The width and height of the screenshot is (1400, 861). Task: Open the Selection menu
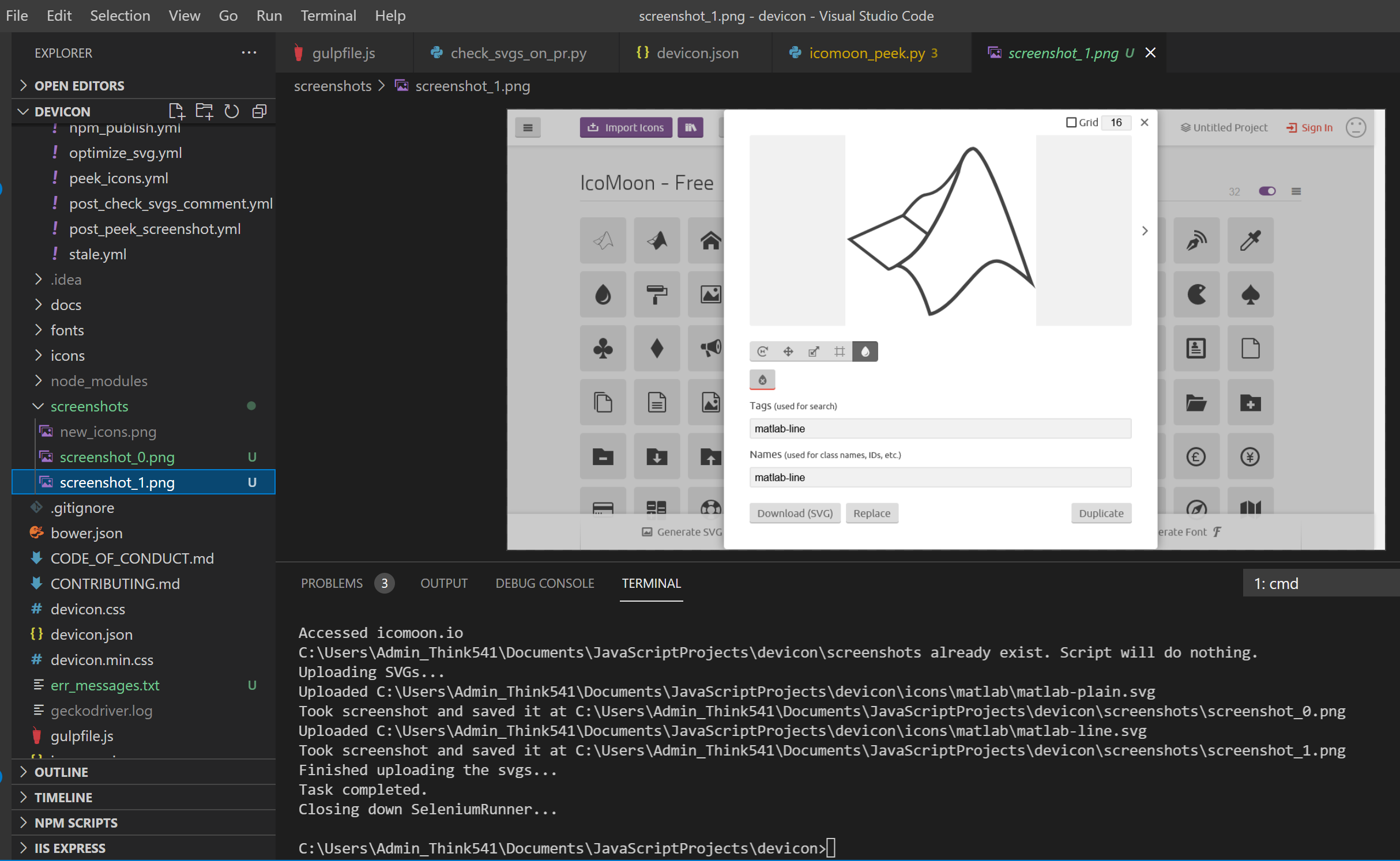[120, 16]
